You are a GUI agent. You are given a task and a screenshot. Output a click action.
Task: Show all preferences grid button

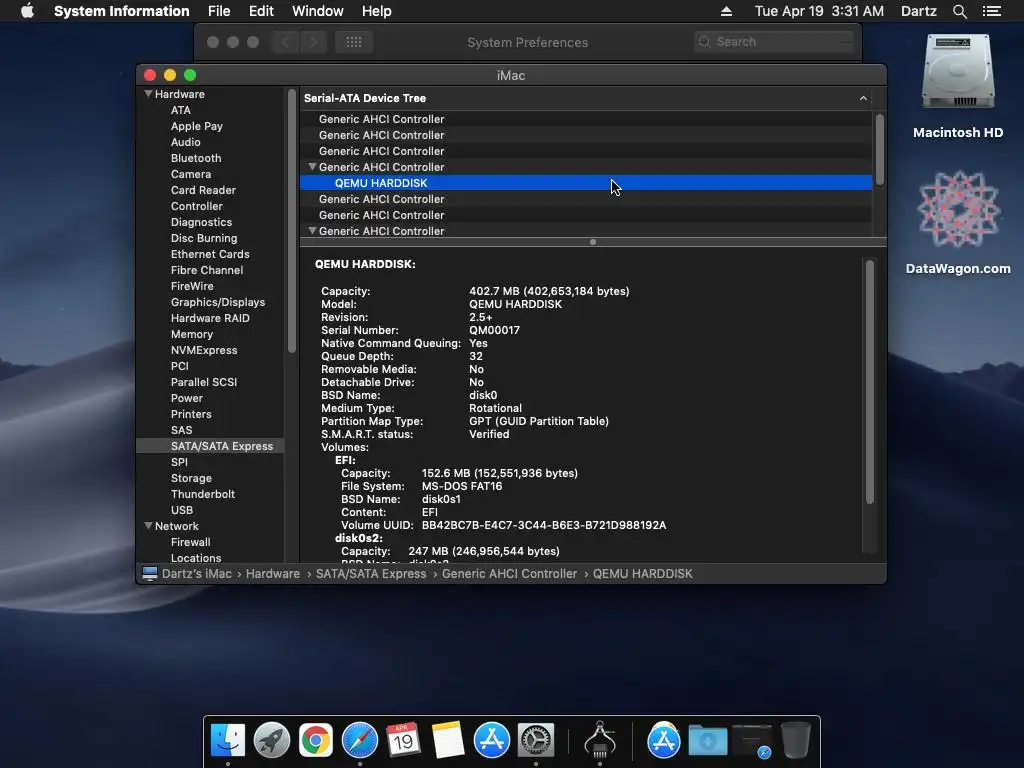click(x=354, y=42)
